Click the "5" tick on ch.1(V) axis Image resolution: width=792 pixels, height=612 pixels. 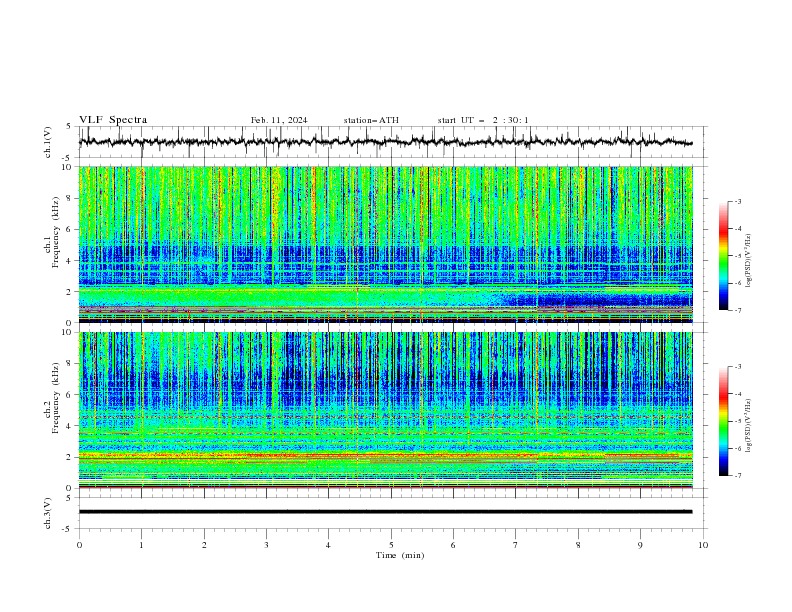pyautogui.click(x=69, y=127)
